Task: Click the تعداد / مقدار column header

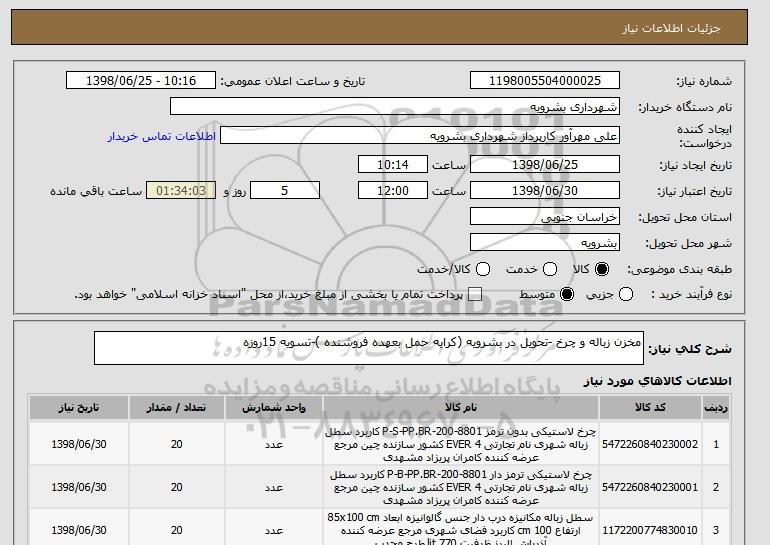Action: (177, 408)
